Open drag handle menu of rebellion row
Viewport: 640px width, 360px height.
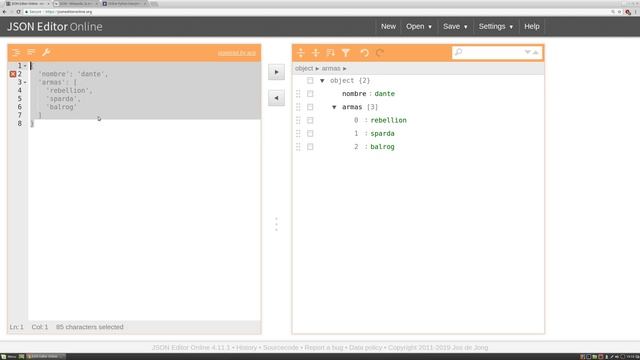[298, 120]
